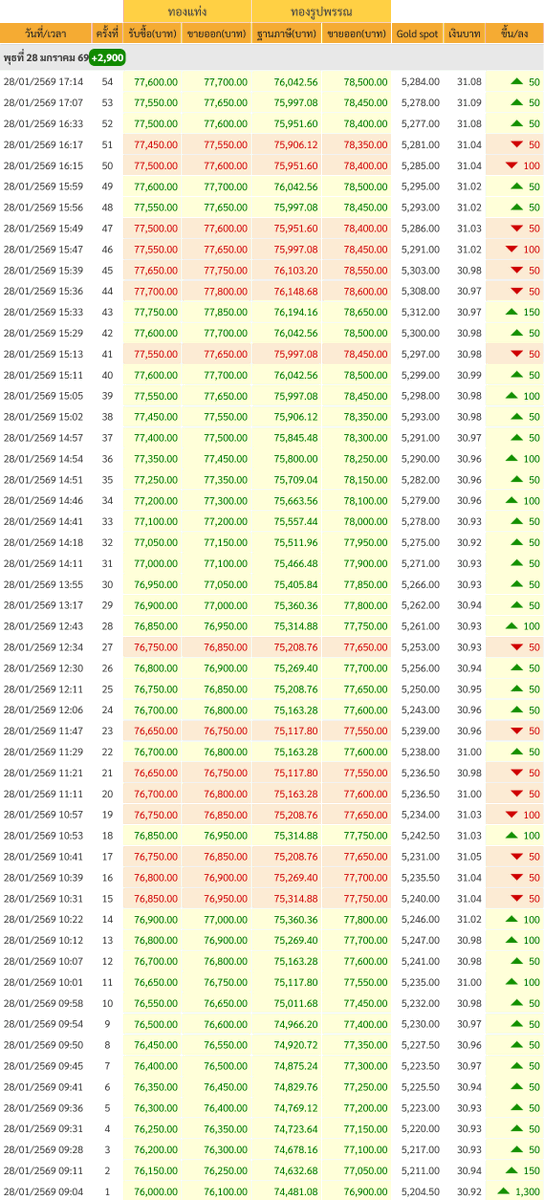Viewport: 544px width, 1200px height.
Task: Click timestamp 28/01/2569 17:07
Action: point(44,102)
